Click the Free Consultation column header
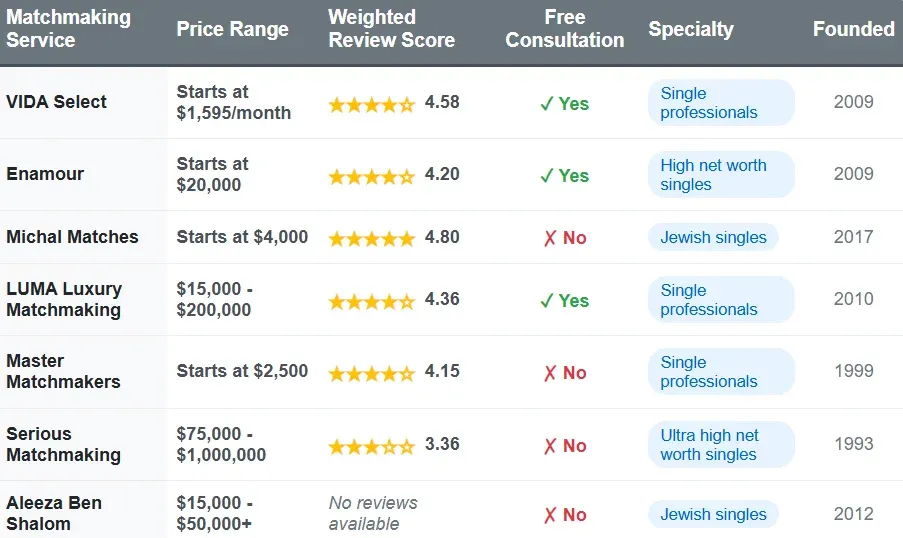 click(x=564, y=29)
